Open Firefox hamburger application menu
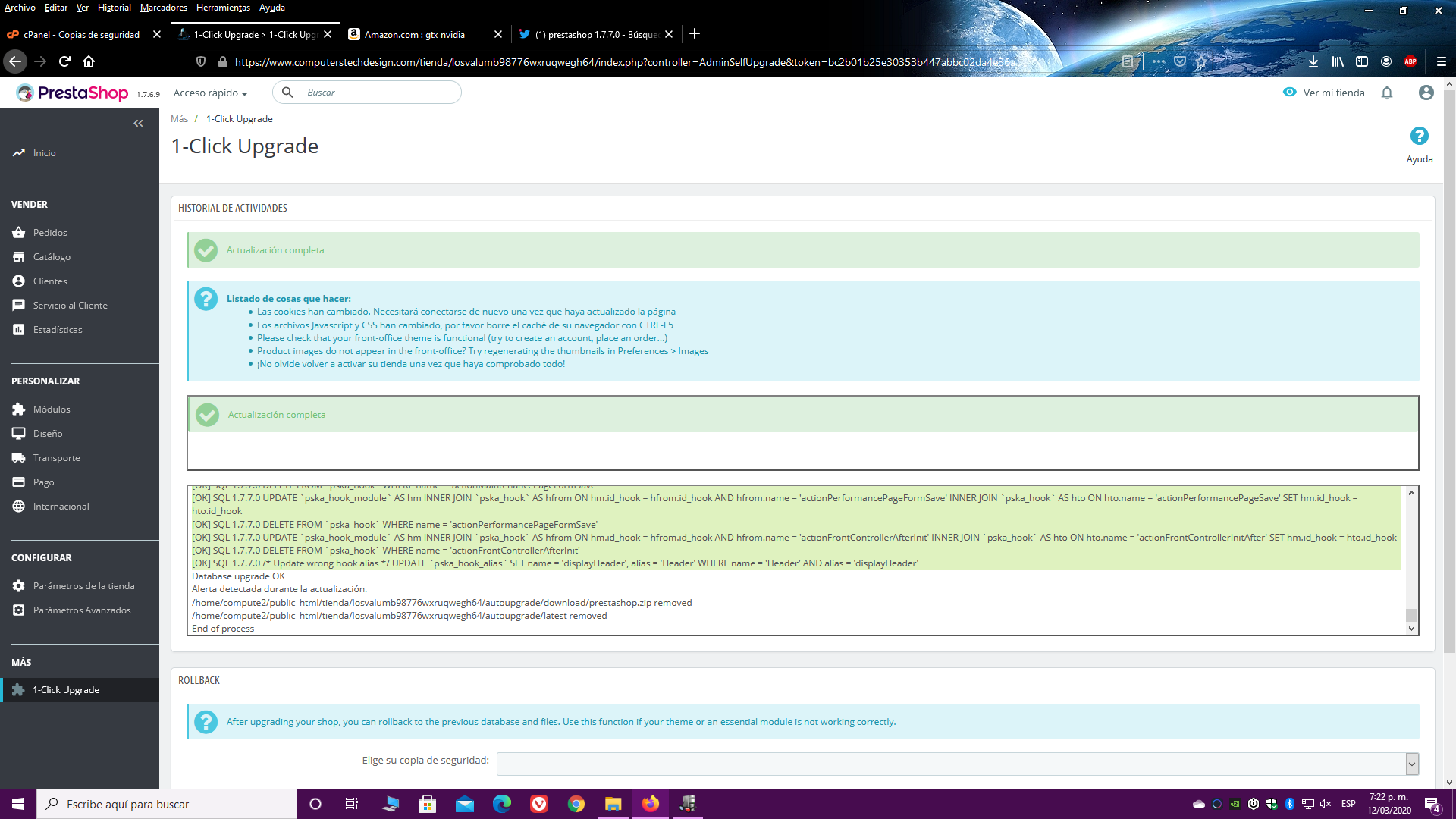The height and width of the screenshot is (819, 1456). 1441,61
